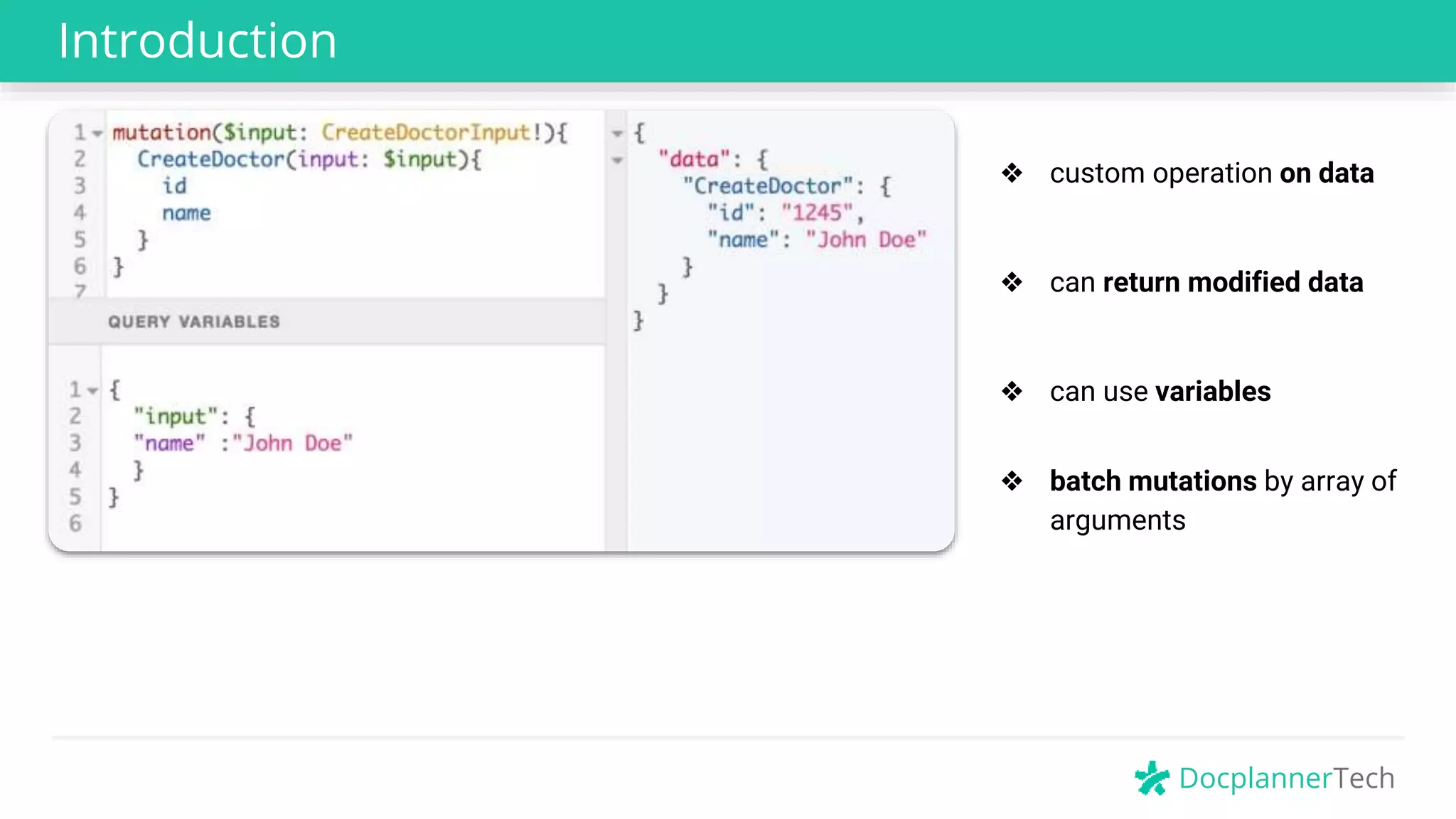Screen dimensions: 1456x819
Task: Click the "name" key in query variables
Action: pyautogui.click(x=170, y=444)
